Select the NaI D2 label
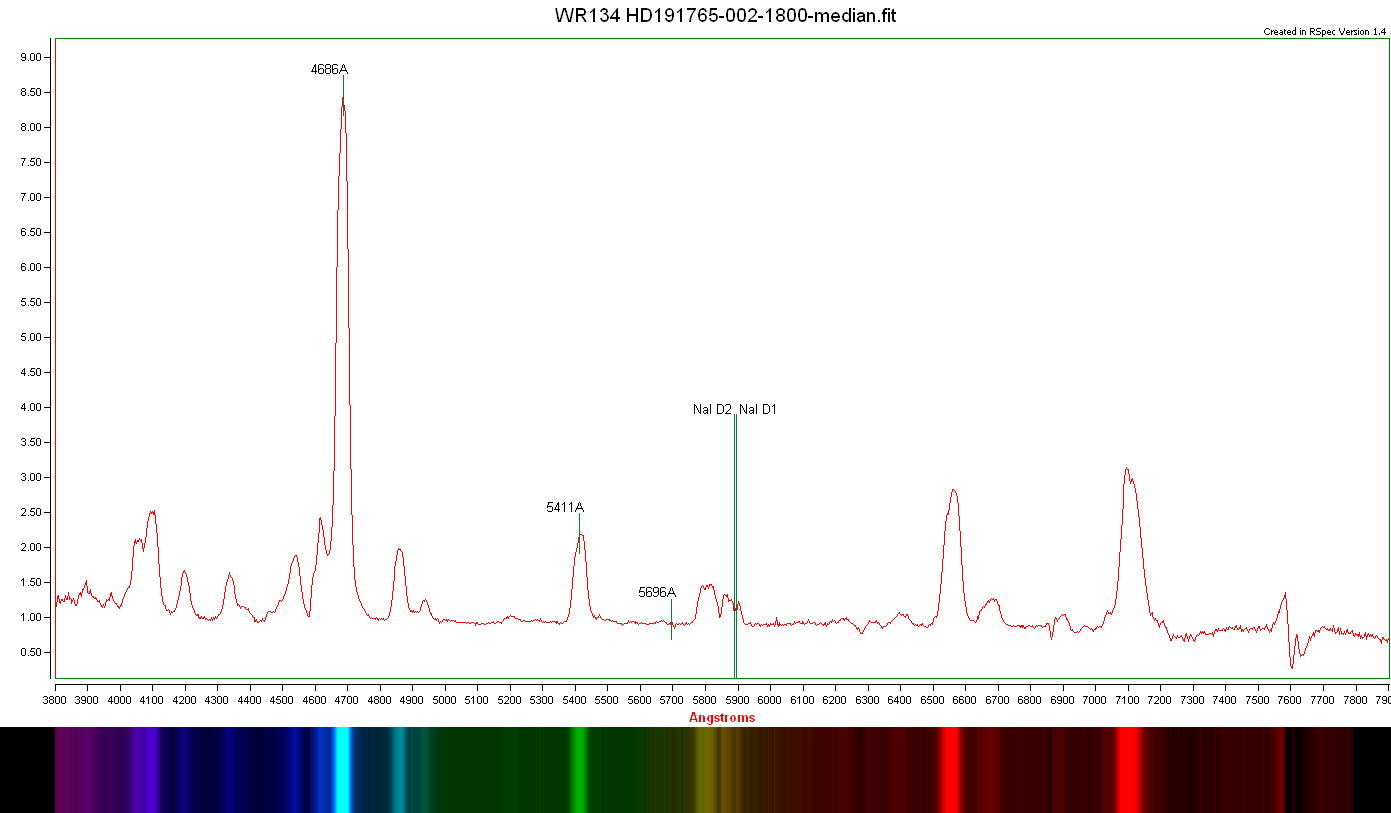Viewport: 1391px width, 813px height. pyautogui.click(x=712, y=410)
